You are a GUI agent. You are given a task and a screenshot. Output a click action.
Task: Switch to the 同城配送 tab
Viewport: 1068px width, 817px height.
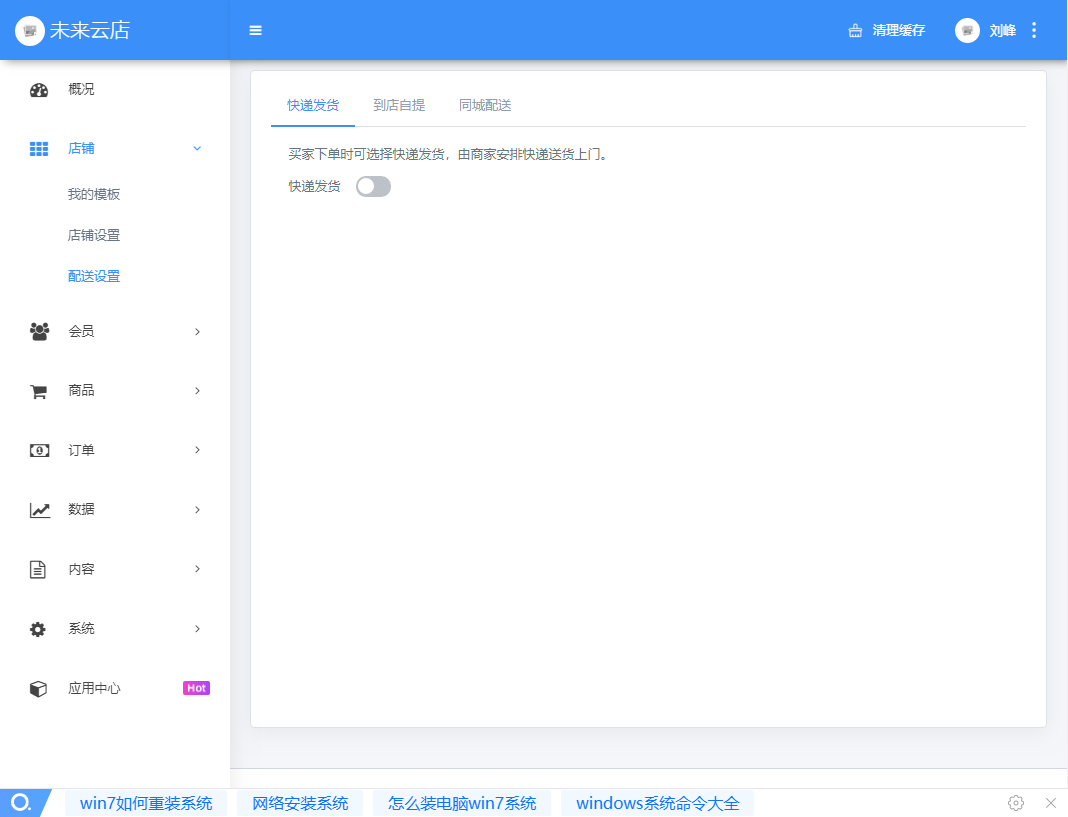coord(485,105)
